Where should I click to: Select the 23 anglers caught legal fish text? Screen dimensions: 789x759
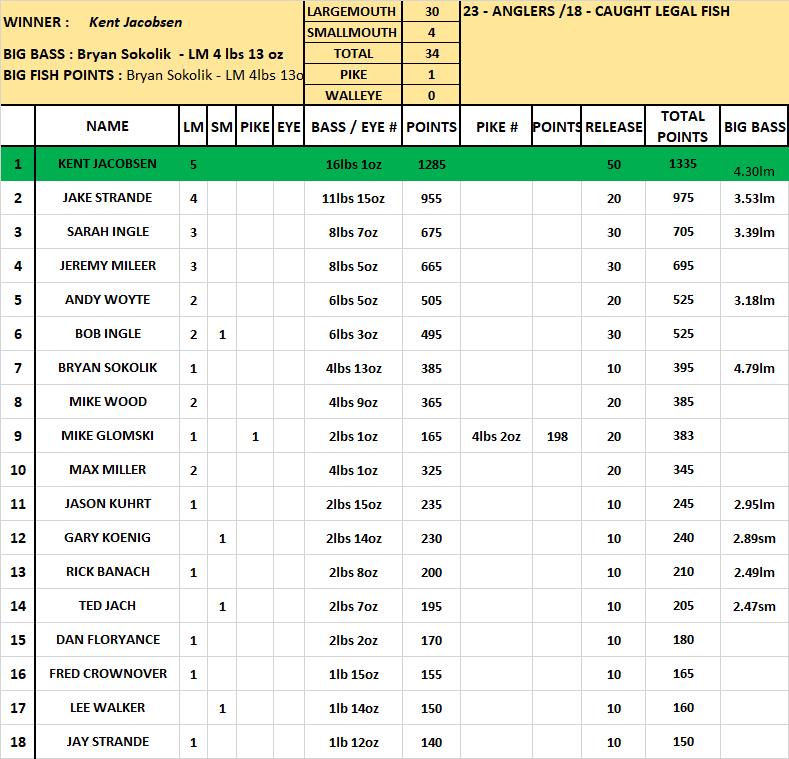596,11
